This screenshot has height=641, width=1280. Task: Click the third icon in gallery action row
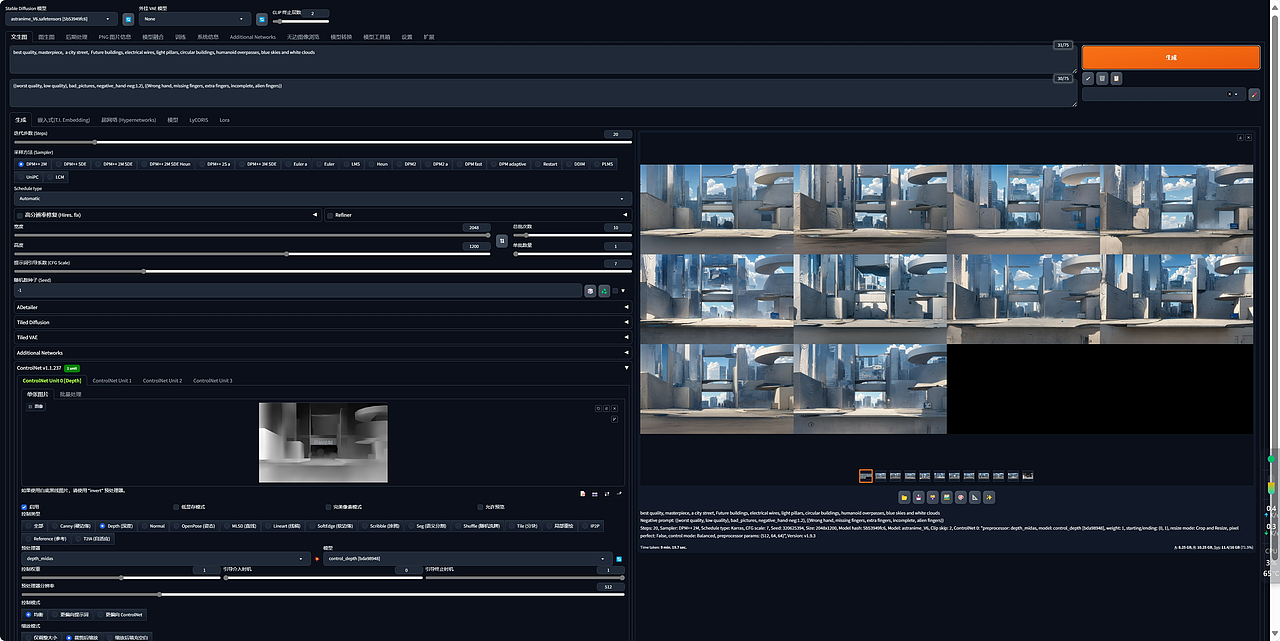pyautogui.click(x=932, y=497)
